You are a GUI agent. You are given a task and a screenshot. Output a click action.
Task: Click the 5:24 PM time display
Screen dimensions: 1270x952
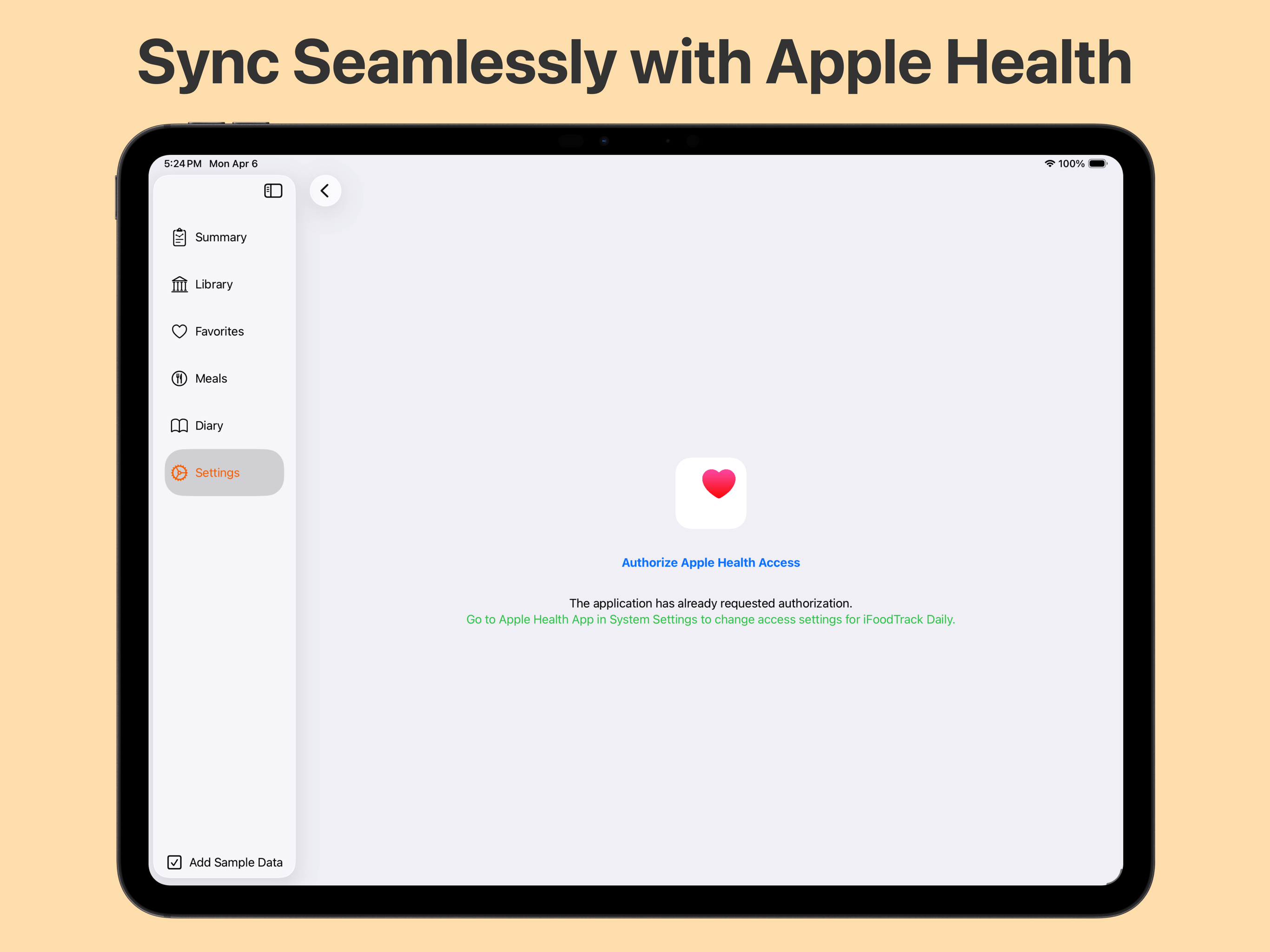pyautogui.click(x=182, y=163)
